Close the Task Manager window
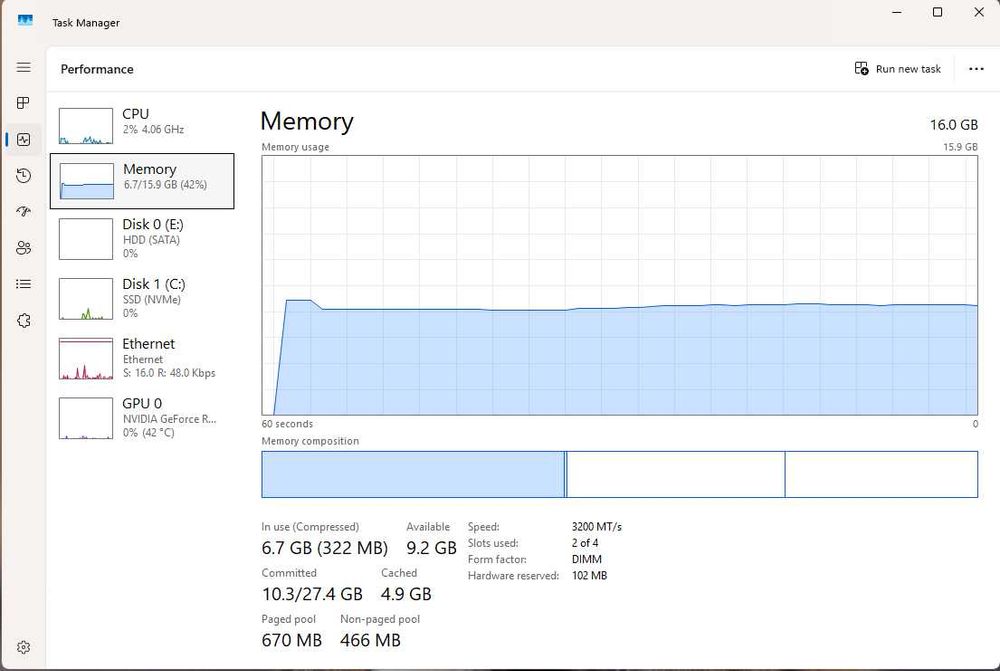 pyautogui.click(x=979, y=12)
